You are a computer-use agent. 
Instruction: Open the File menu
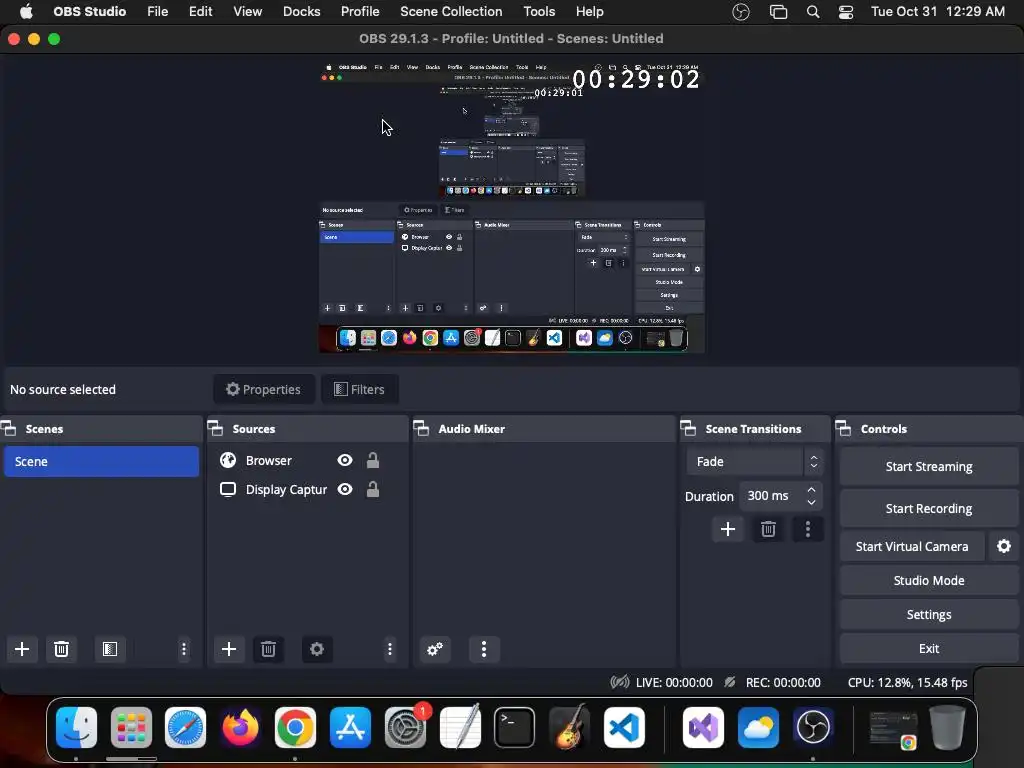157,12
